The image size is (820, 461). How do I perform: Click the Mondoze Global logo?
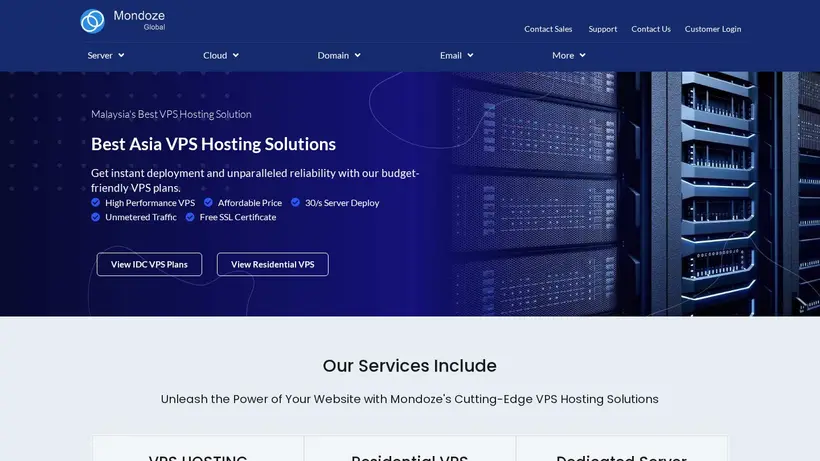coord(123,21)
